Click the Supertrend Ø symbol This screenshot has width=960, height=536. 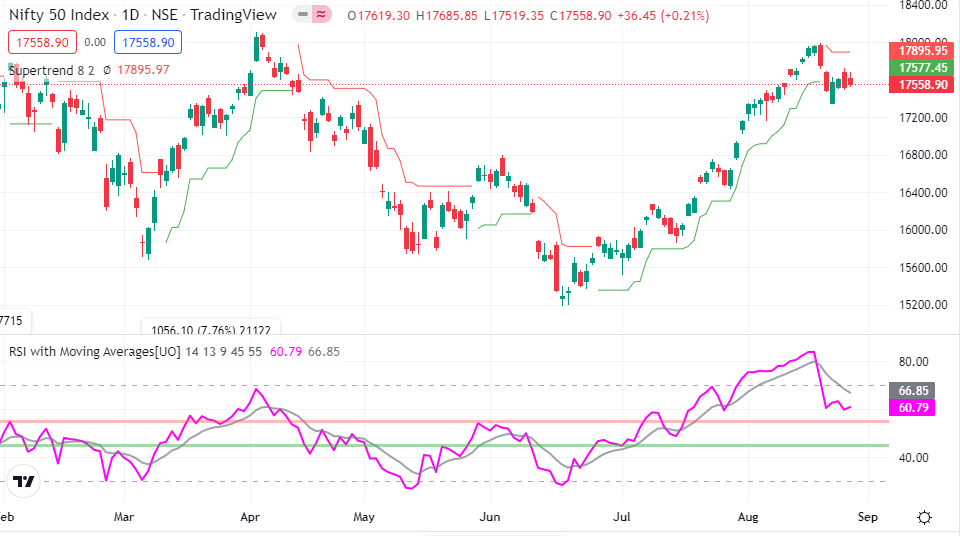coord(106,70)
